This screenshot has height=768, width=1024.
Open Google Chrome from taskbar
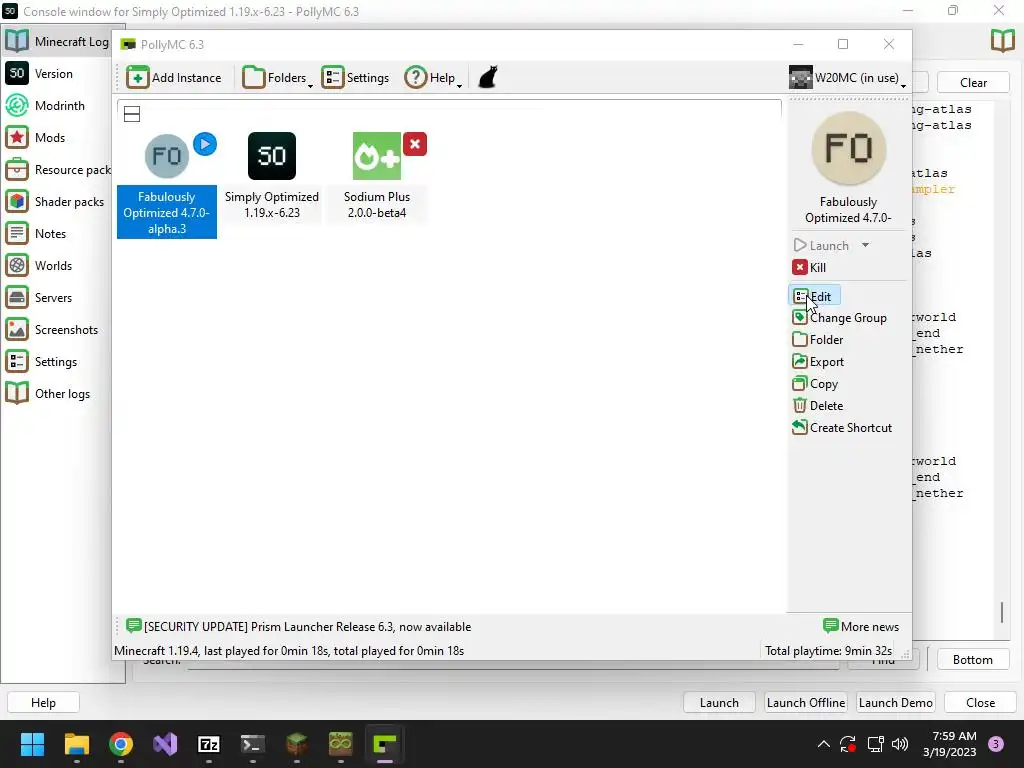coord(121,744)
